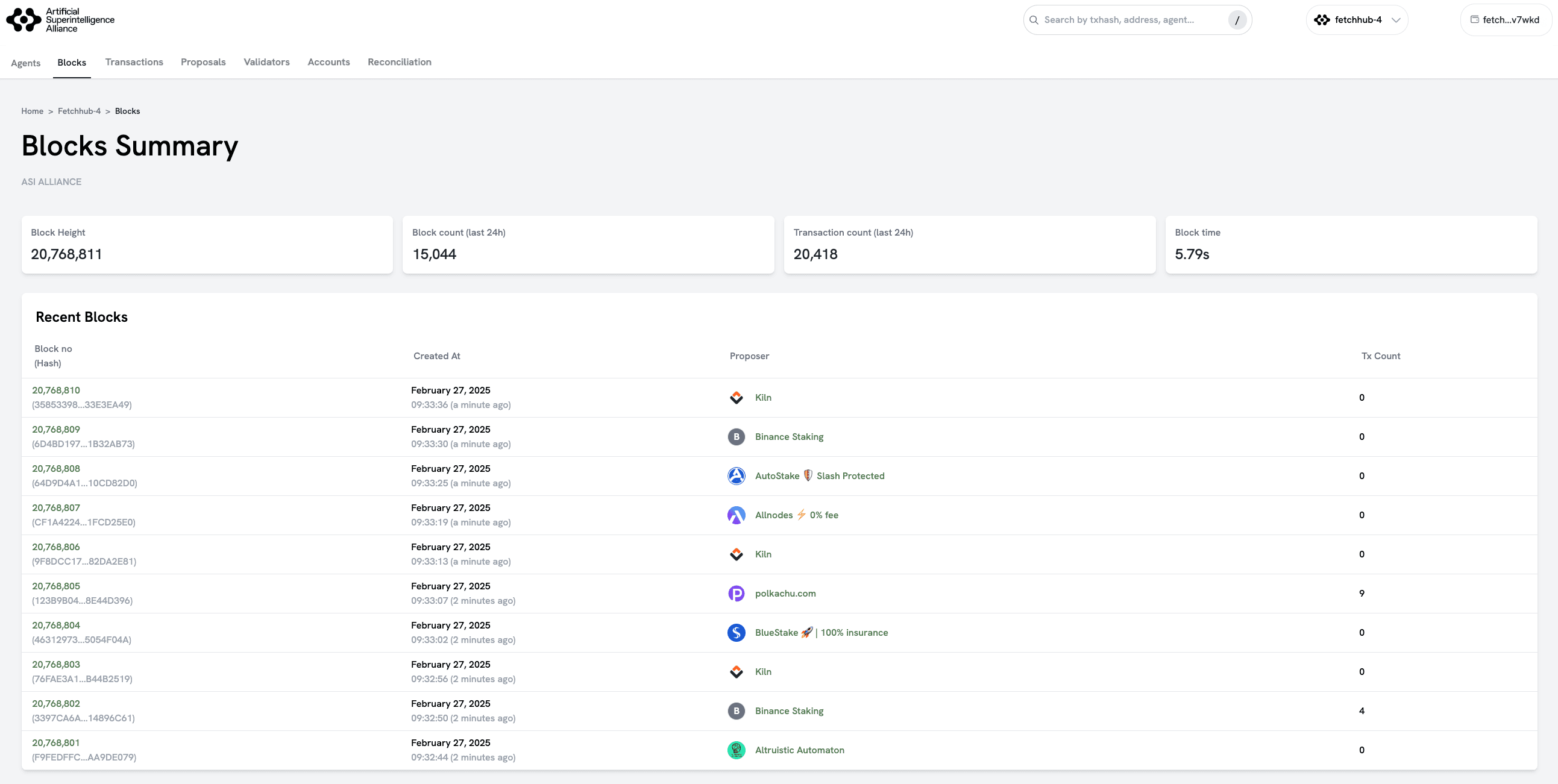
Task: Click the polkachu.com proposer icon
Action: tap(736, 594)
